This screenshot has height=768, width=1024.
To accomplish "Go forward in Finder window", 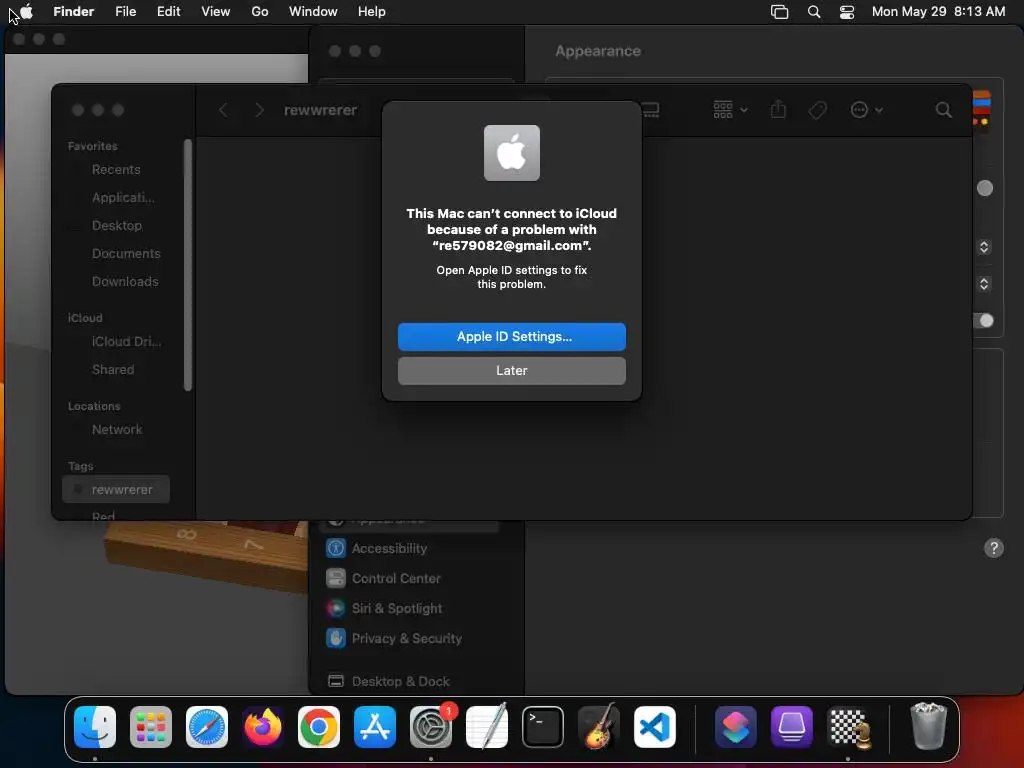I will coord(259,110).
